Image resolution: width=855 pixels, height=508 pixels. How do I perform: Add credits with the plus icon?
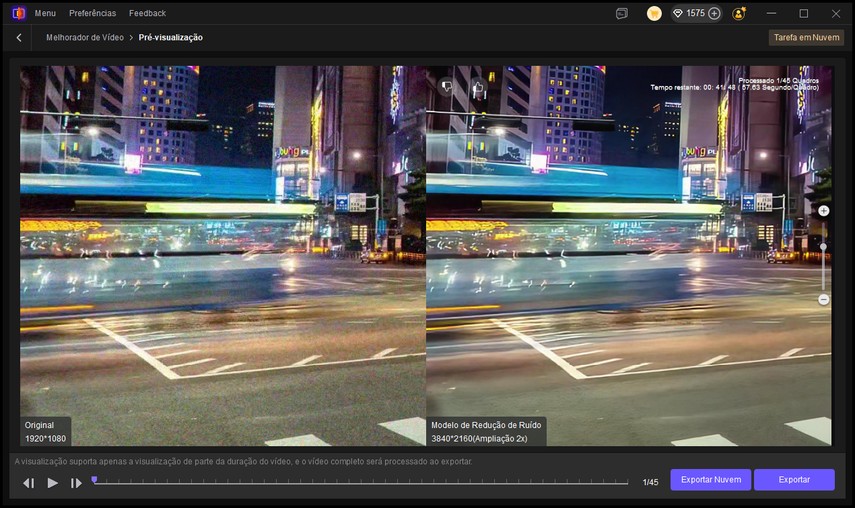point(714,14)
